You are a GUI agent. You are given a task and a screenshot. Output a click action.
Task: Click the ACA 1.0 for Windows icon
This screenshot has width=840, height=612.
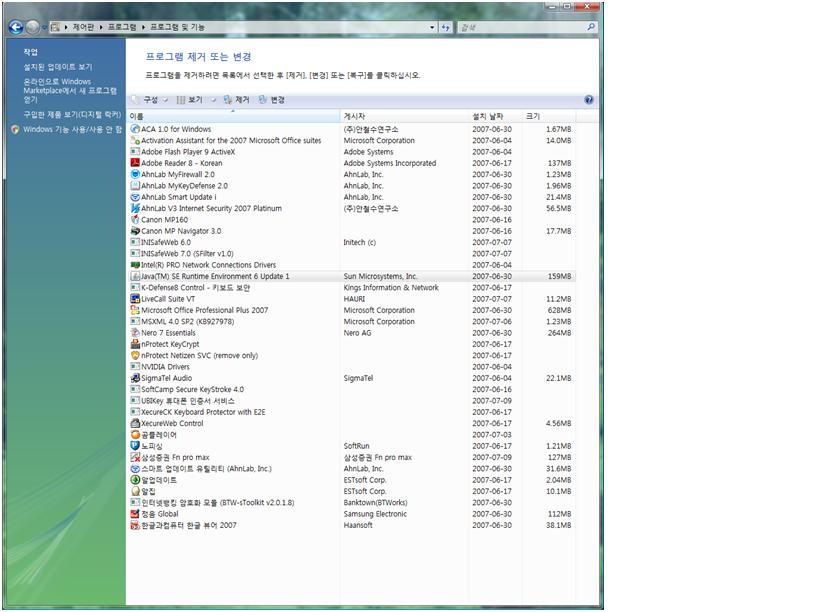[135, 129]
